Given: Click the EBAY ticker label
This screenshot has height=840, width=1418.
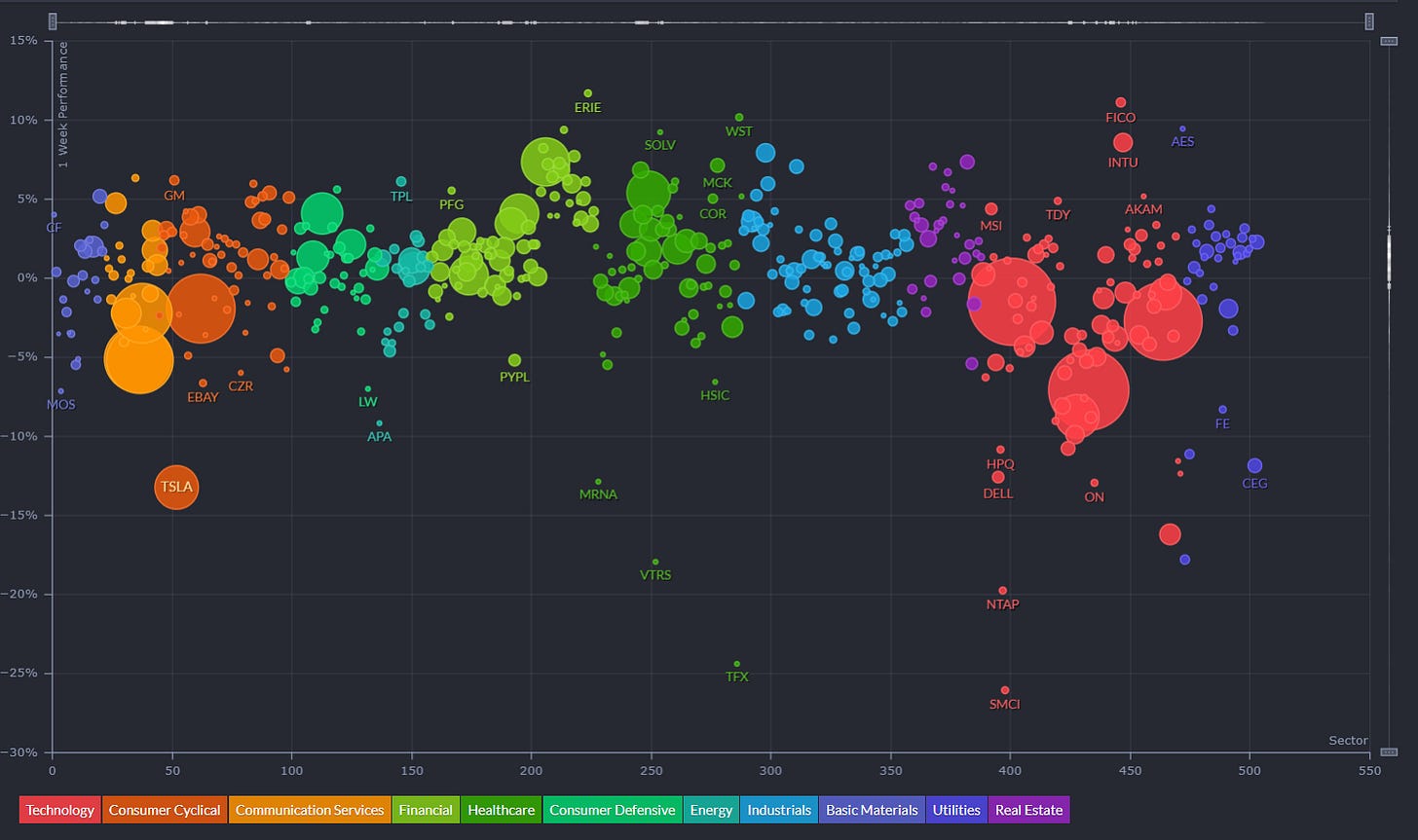Looking at the screenshot, I should [x=203, y=397].
